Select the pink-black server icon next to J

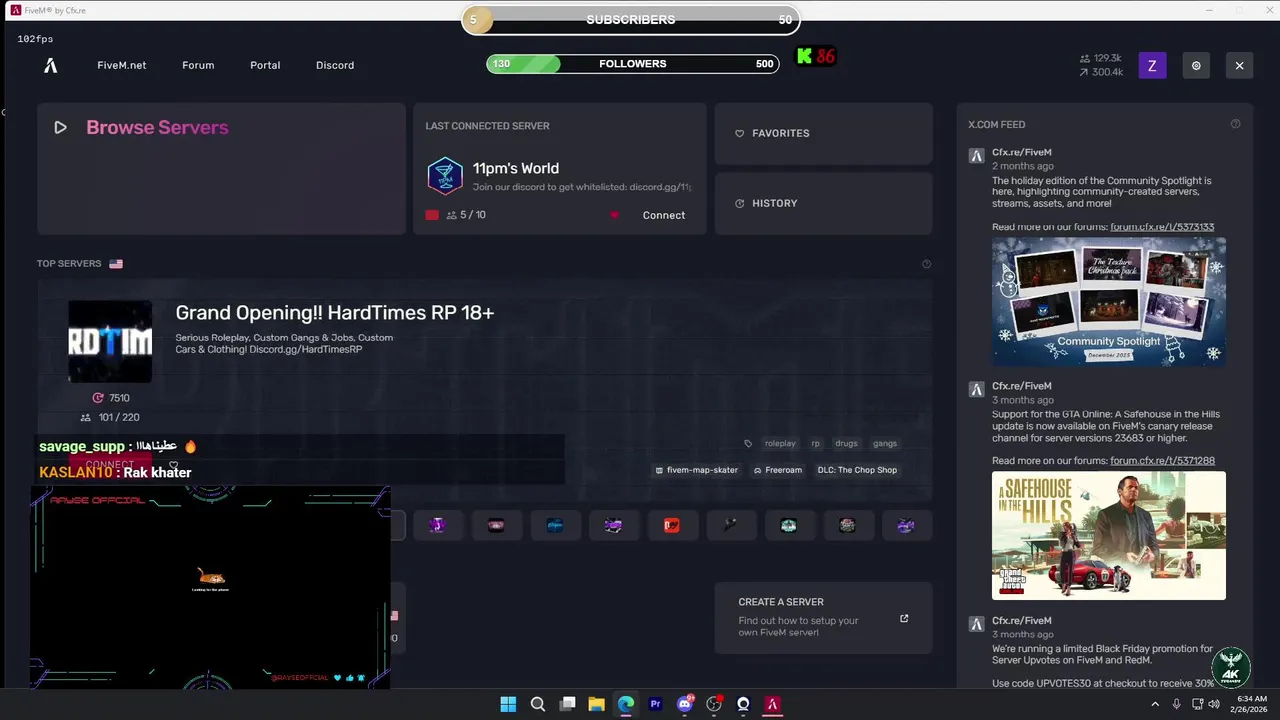[x=496, y=525]
